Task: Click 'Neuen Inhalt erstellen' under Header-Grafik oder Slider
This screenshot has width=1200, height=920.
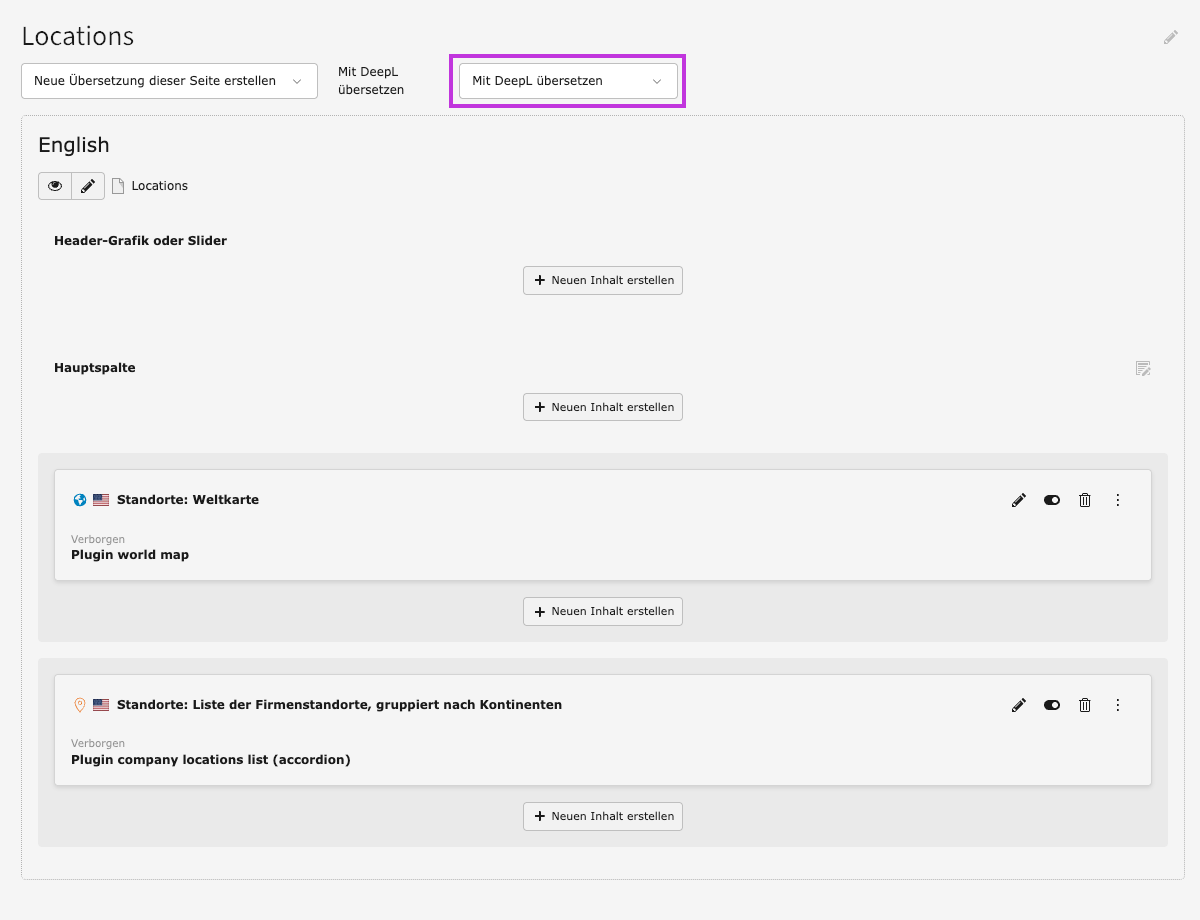Action: point(603,280)
